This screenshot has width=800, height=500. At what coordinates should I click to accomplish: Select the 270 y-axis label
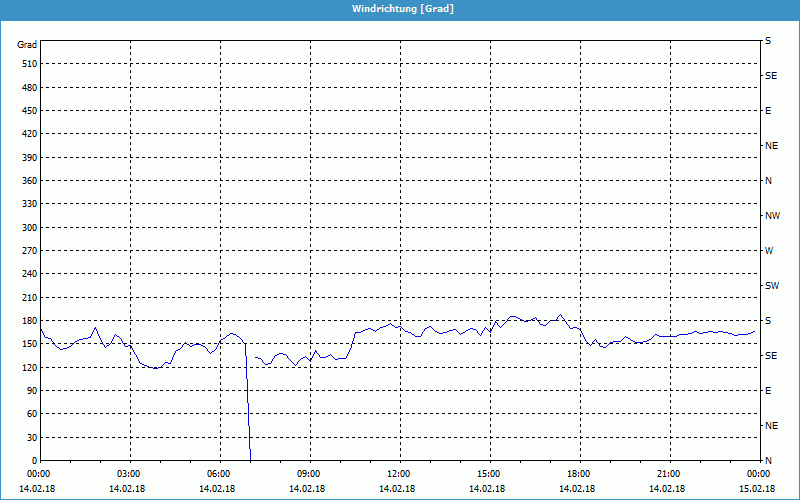click(x=28, y=251)
